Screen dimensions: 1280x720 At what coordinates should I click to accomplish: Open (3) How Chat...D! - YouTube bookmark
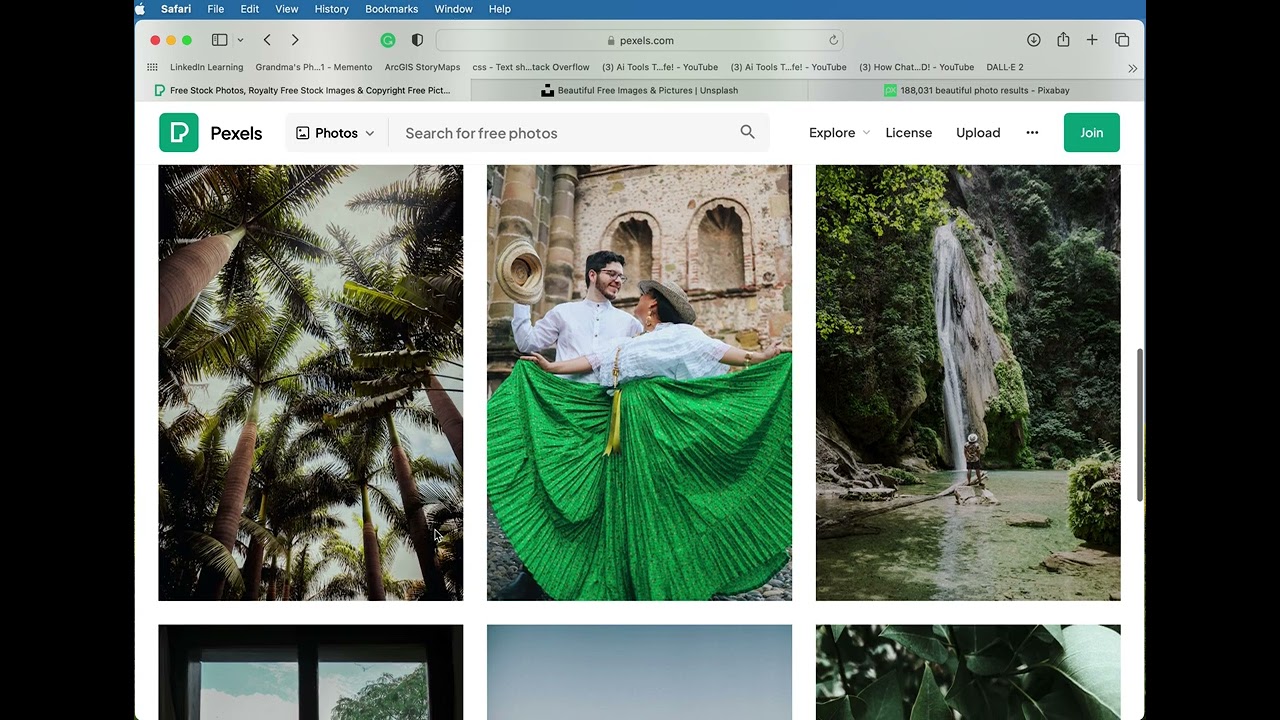click(917, 67)
